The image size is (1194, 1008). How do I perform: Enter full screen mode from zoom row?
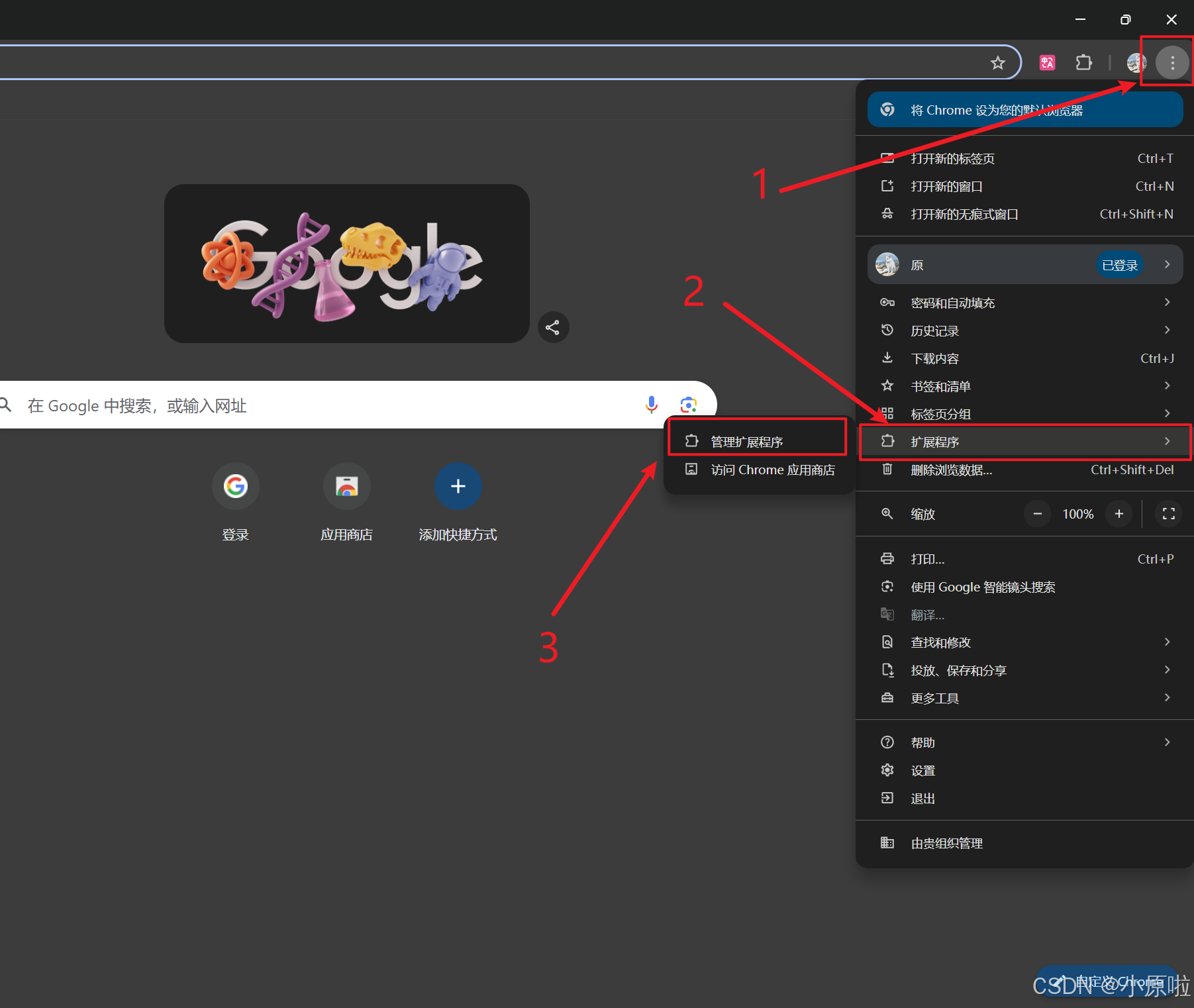pos(1169,514)
